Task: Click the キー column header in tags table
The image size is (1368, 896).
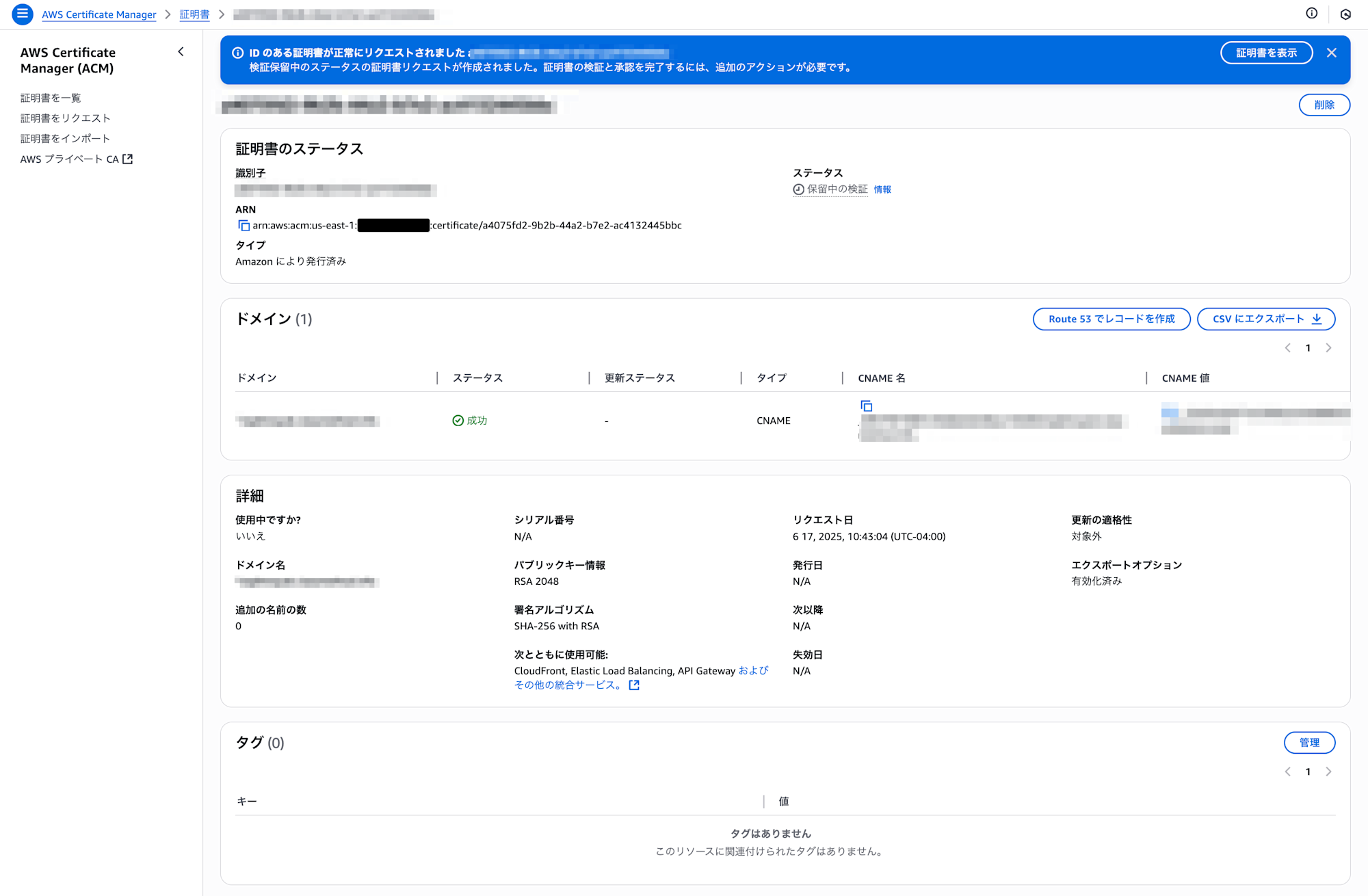Action: coord(247,801)
